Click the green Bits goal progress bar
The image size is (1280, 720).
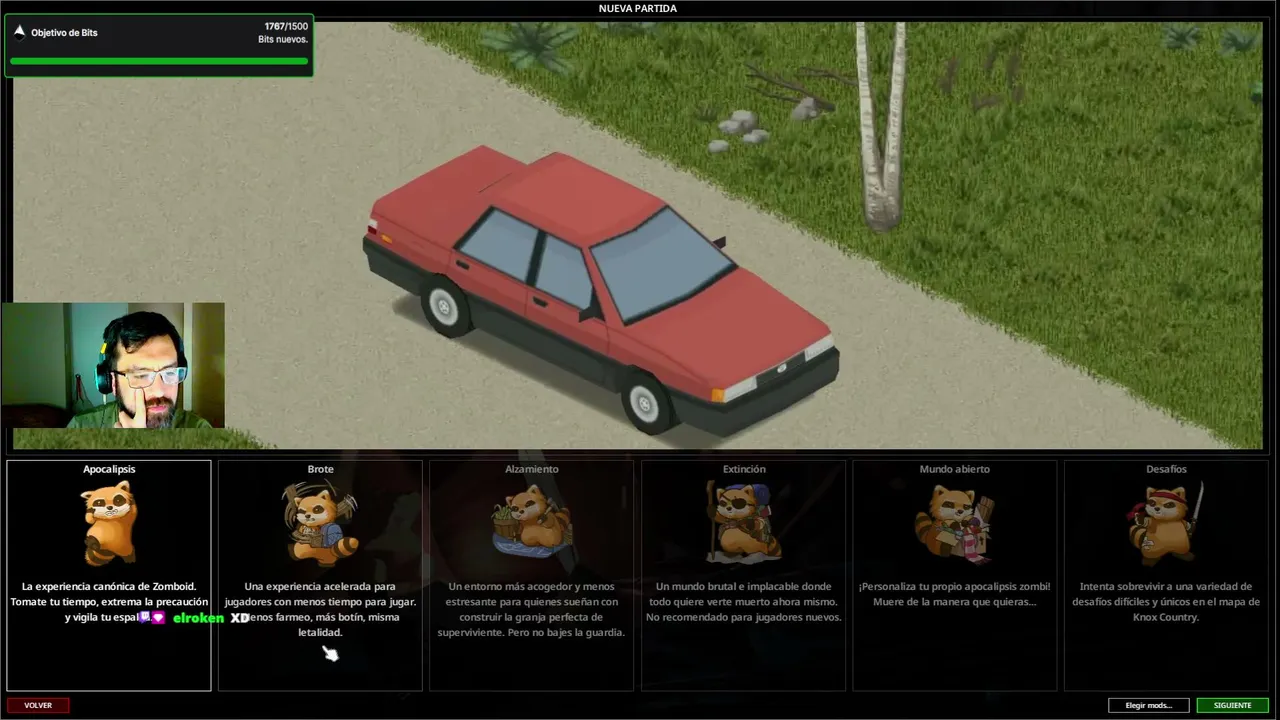(x=159, y=61)
